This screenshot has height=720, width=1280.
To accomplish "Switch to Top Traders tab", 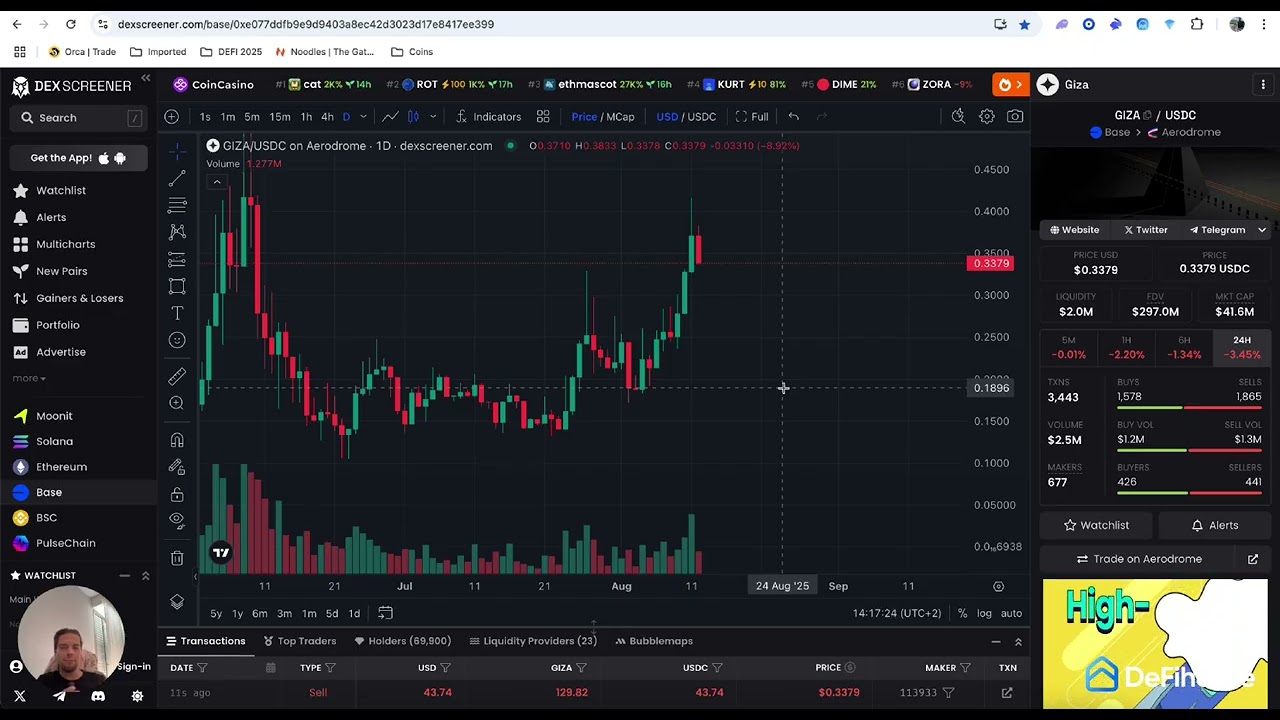I will (299, 641).
